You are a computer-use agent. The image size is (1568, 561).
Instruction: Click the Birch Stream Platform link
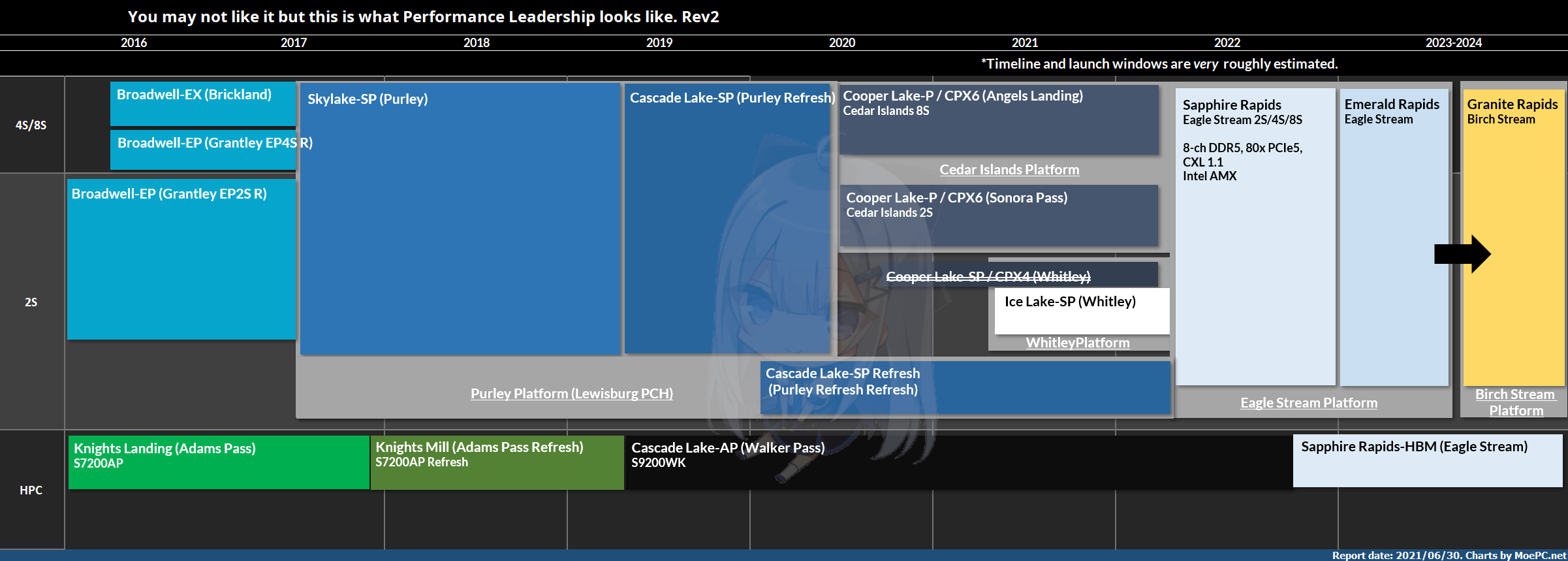click(1515, 402)
